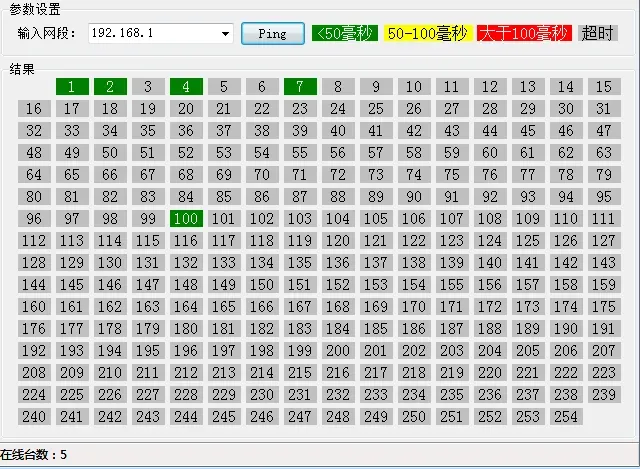Click host cell 244

(x=186, y=417)
